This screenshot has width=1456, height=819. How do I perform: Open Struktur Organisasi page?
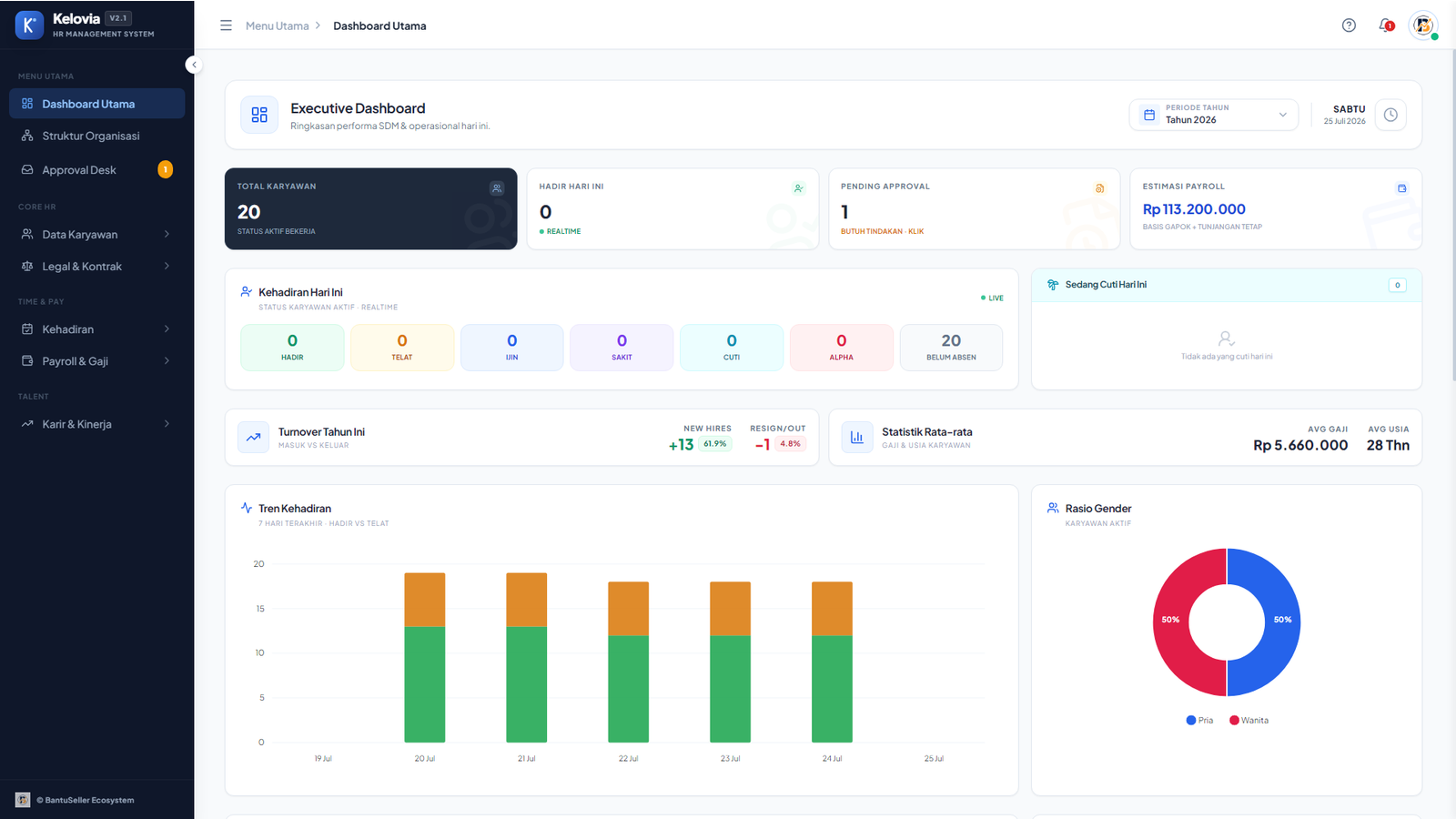(96, 136)
